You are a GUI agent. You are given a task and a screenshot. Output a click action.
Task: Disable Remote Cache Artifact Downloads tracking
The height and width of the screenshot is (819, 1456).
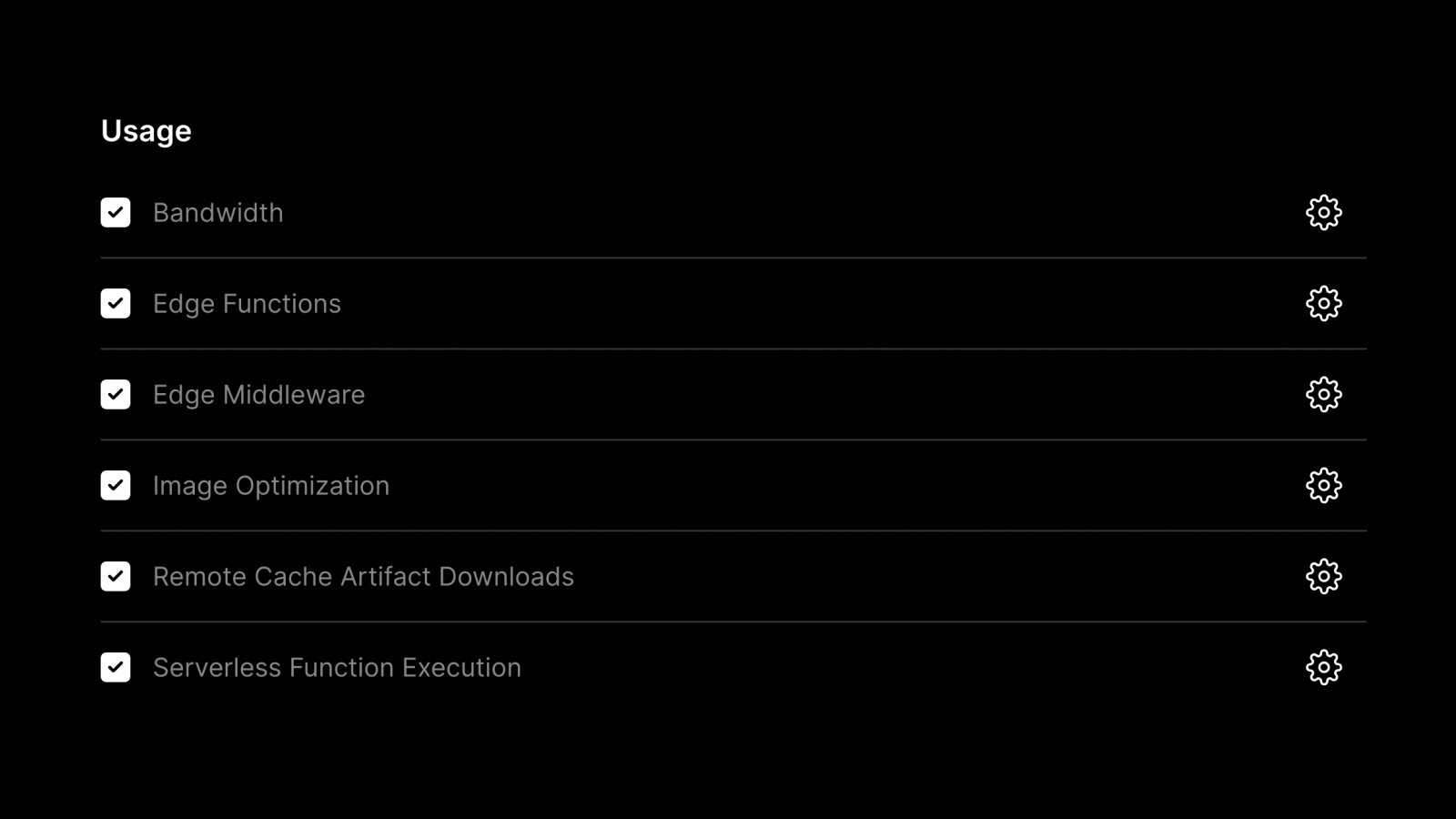[x=116, y=576]
